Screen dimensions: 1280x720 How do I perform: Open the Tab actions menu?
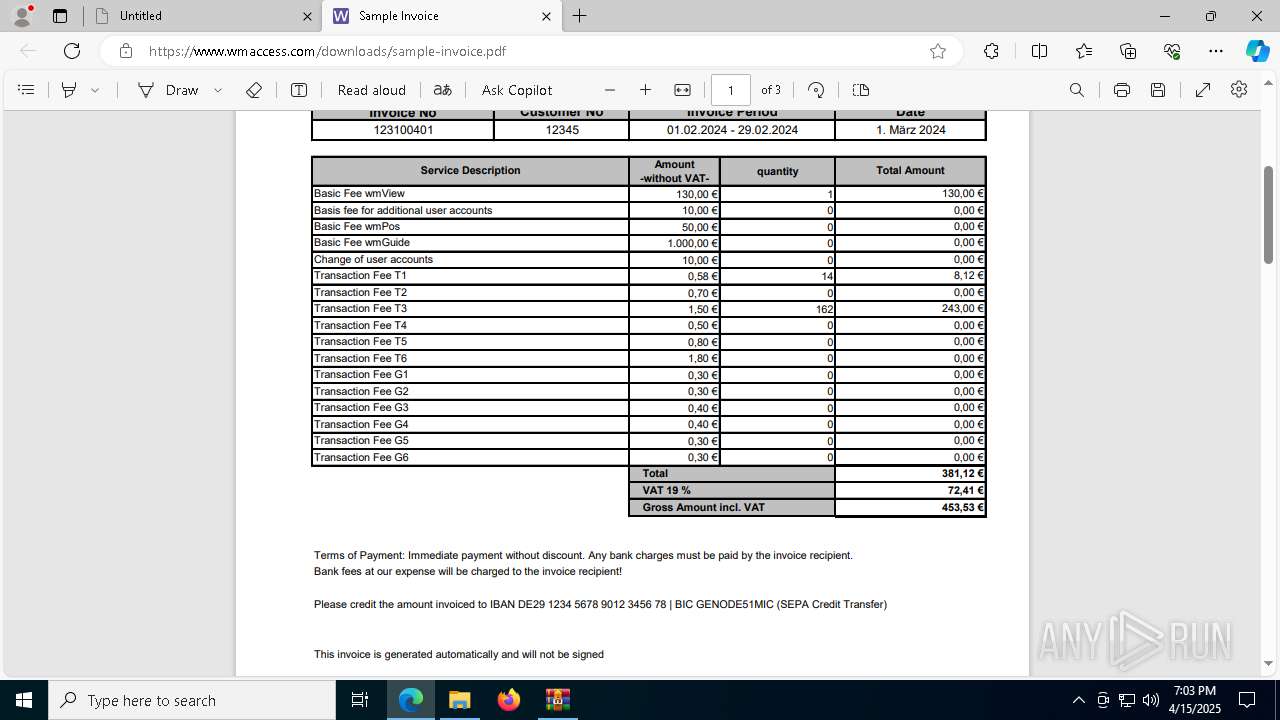(59, 16)
